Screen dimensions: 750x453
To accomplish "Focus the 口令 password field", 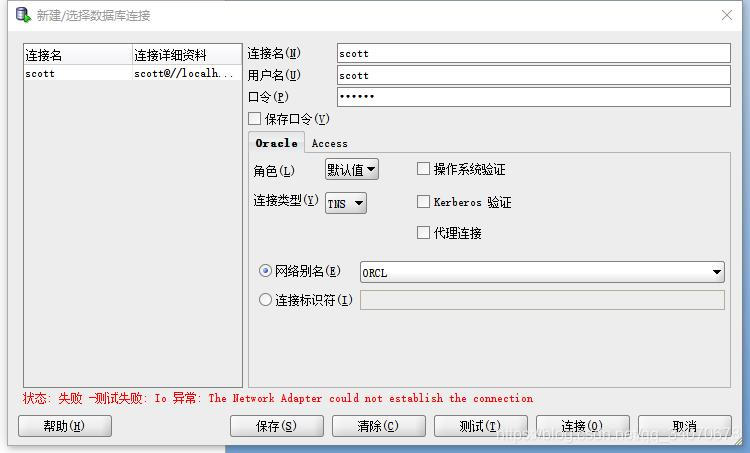I will [534, 97].
